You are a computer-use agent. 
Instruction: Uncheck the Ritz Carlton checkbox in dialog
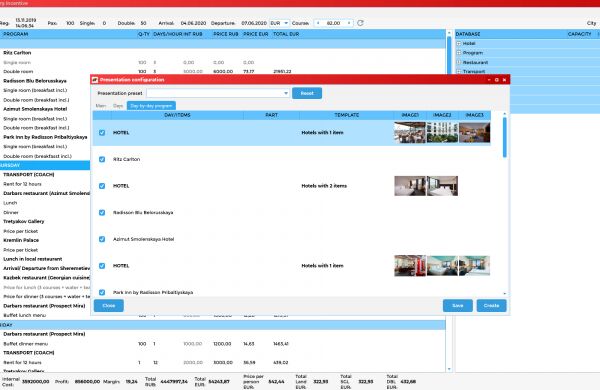click(x=102, y=159)
